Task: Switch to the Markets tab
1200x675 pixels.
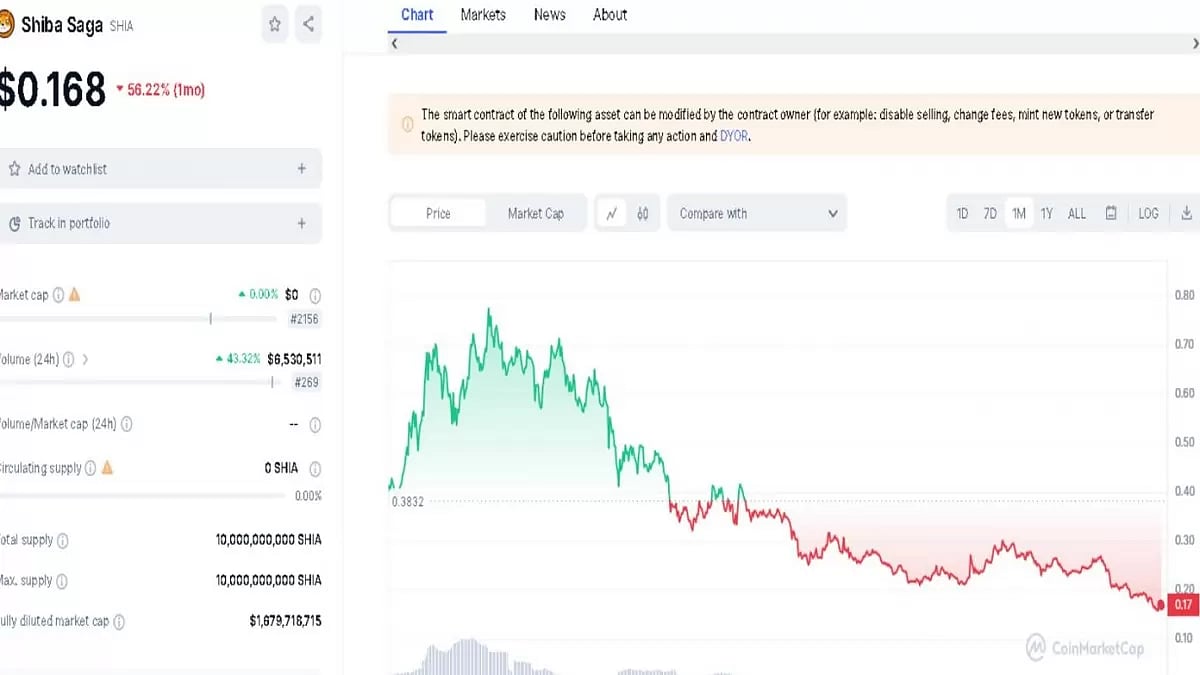Action: (483, 14)
